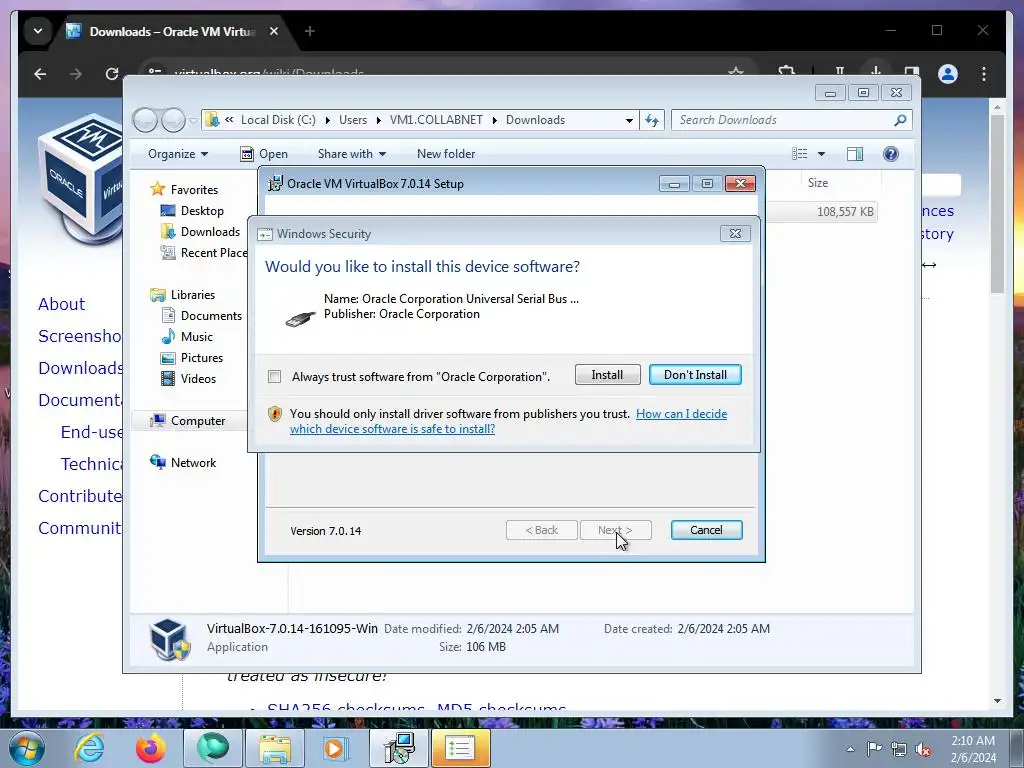This screenshot has width=1024, height=768.
Task: Go back in Explorer navigation
Action: (145, 120)
